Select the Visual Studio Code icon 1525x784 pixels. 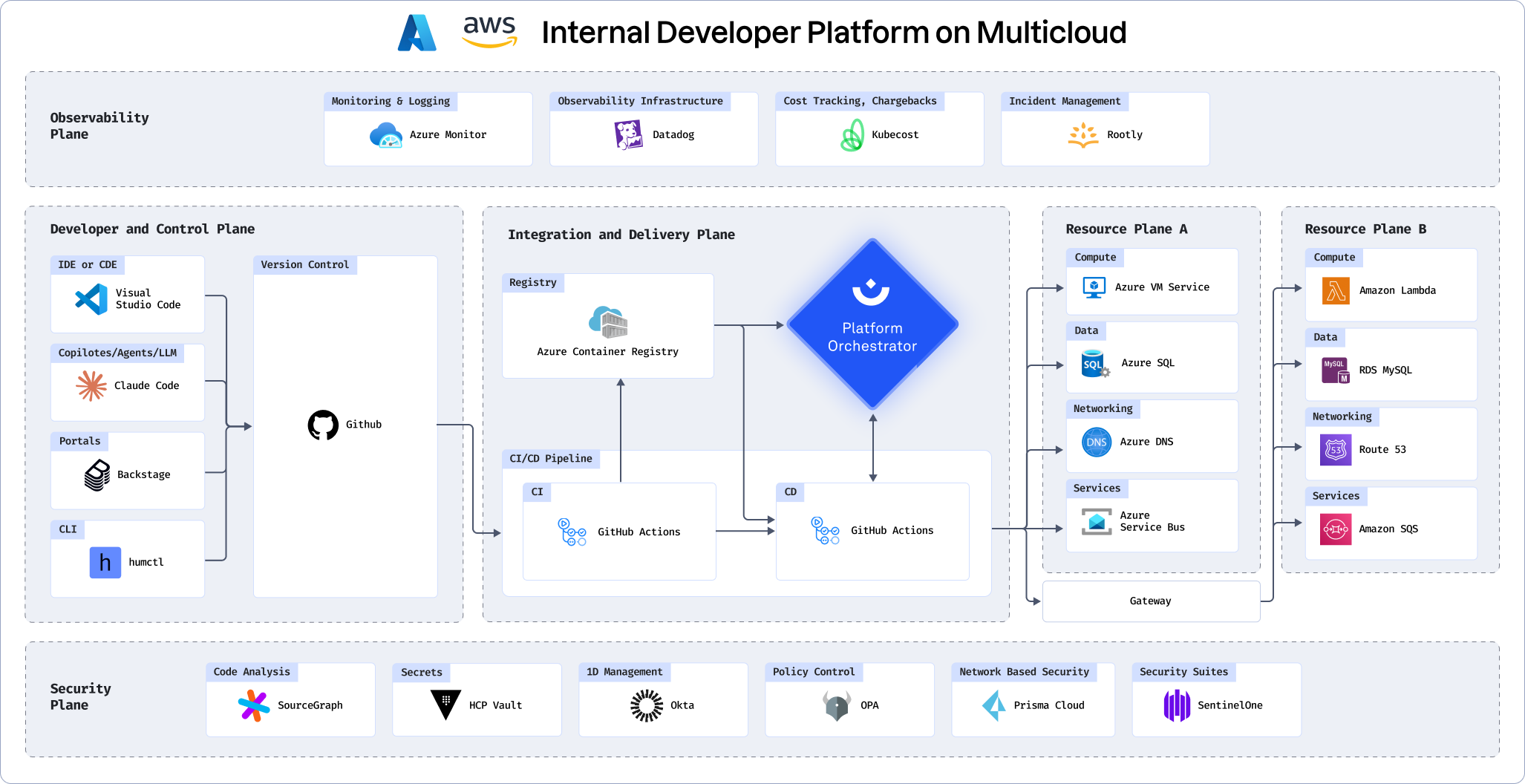(x=91, y=299)
